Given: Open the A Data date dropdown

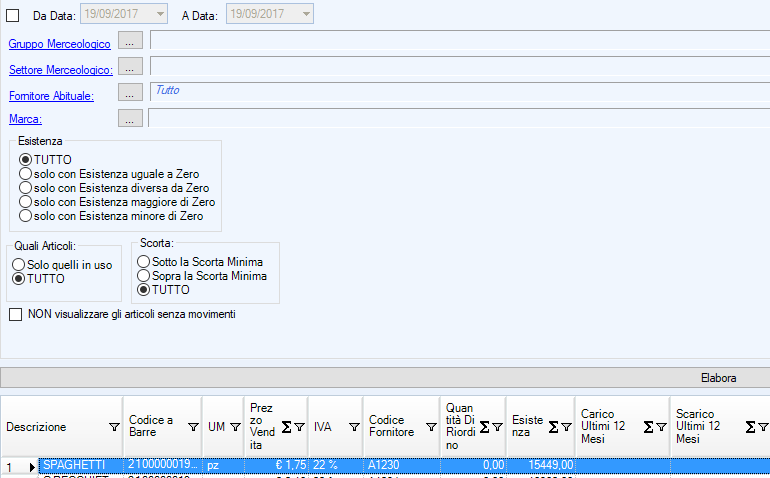Looking at the screenshot, I should click(x=305, y=14).
